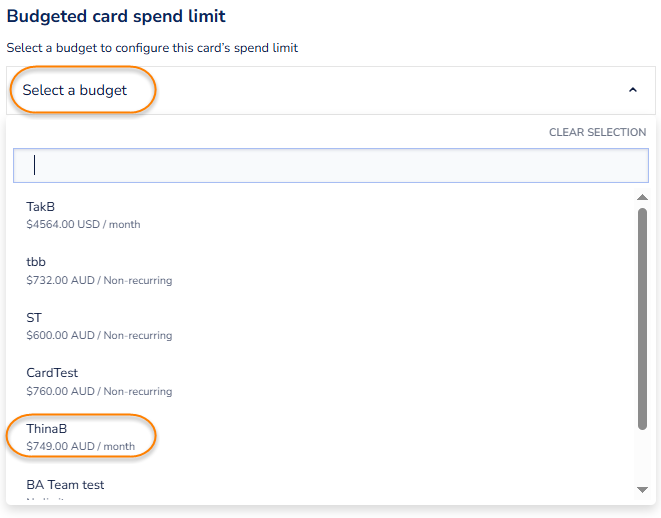This screenshot has width=661, height=518.
Task: Collapse the budget dropdown with the chevron arrow
Action: click(x=632, y=90)
